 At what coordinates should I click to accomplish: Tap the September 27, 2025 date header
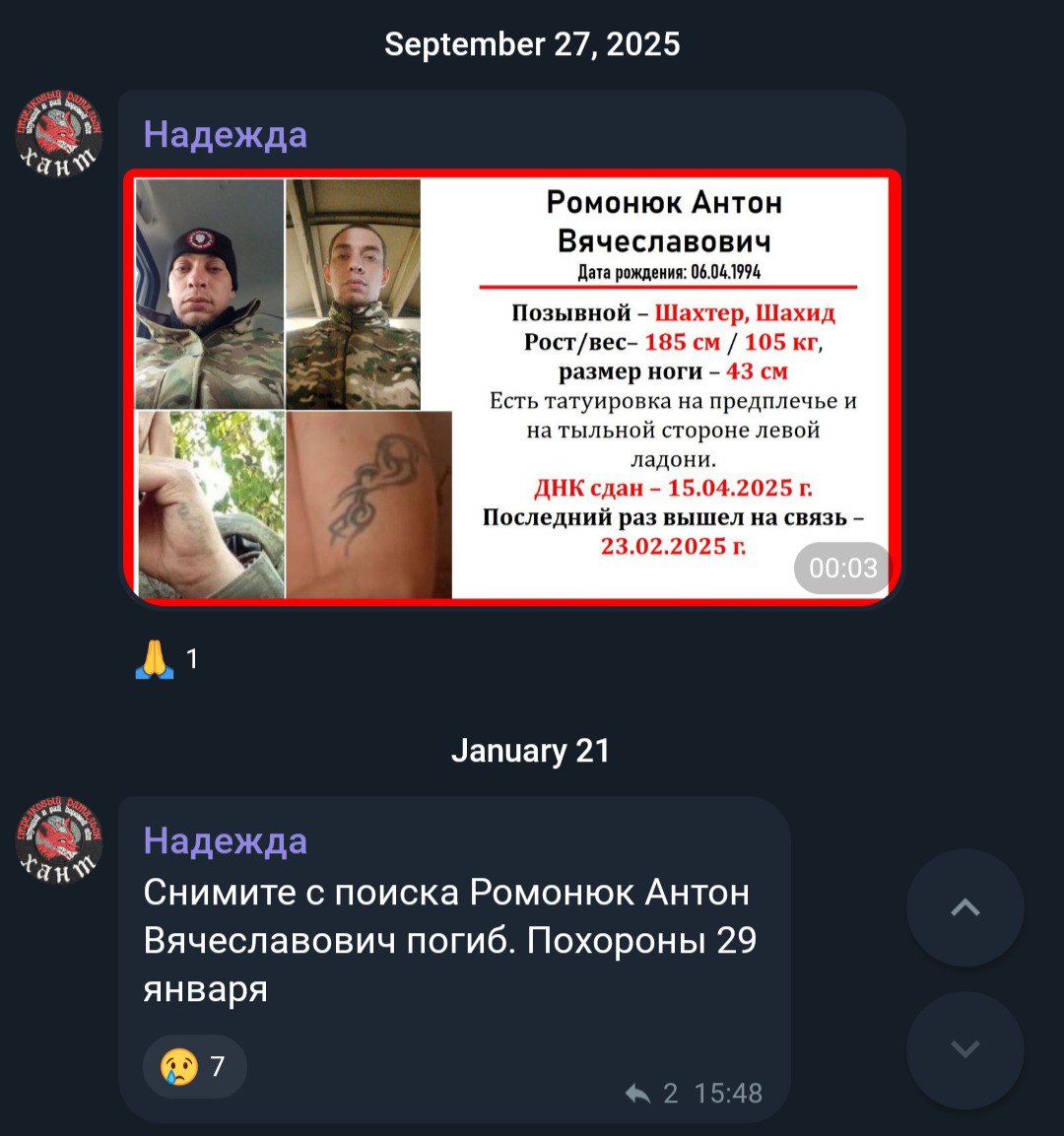pyautogui.click(x=532, y=44)
